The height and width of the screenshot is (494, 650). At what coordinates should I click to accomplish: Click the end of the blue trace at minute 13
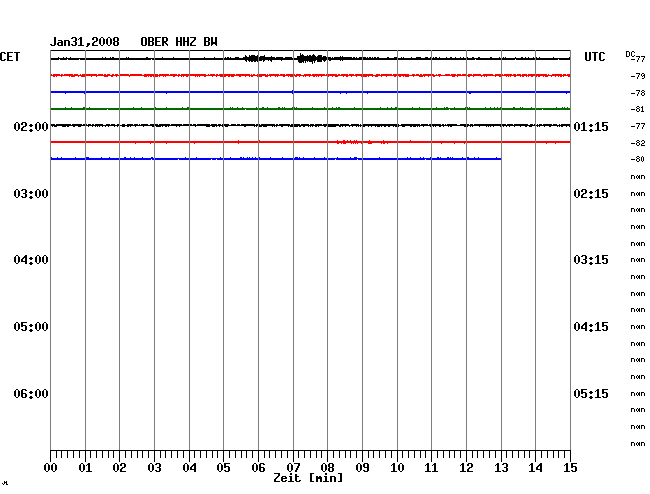point(500,159)
